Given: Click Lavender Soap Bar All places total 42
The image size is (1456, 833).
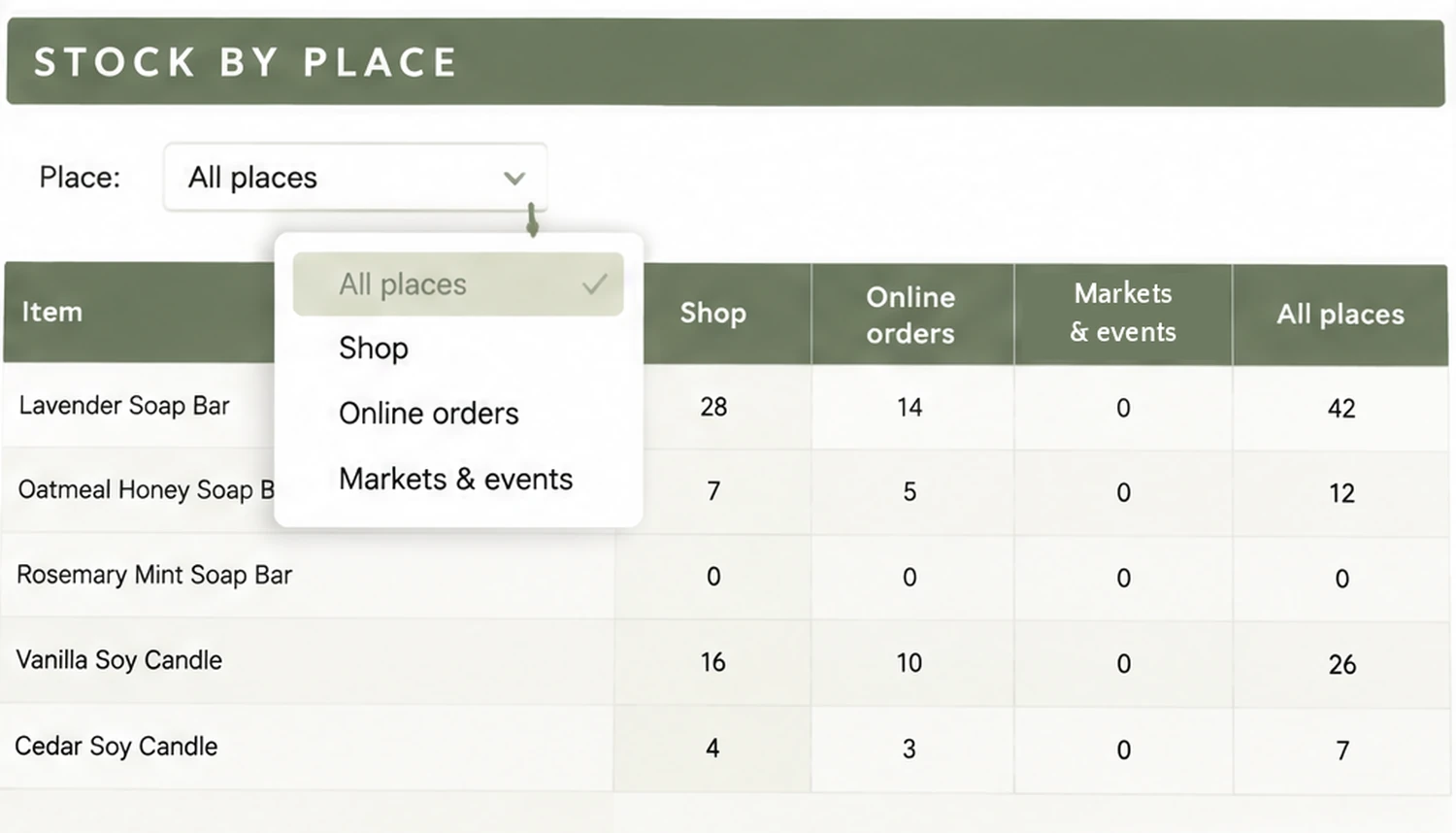Looking at the screenshot, I should coord(1341,408).
